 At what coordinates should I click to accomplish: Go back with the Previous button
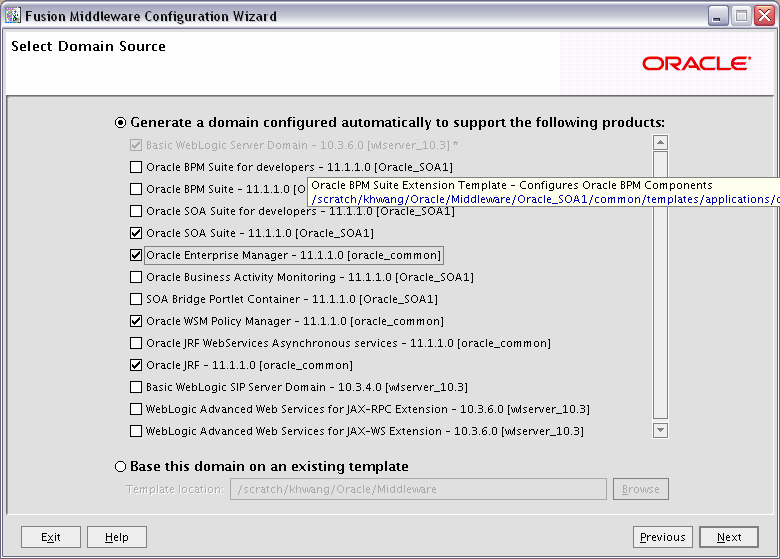663,537
